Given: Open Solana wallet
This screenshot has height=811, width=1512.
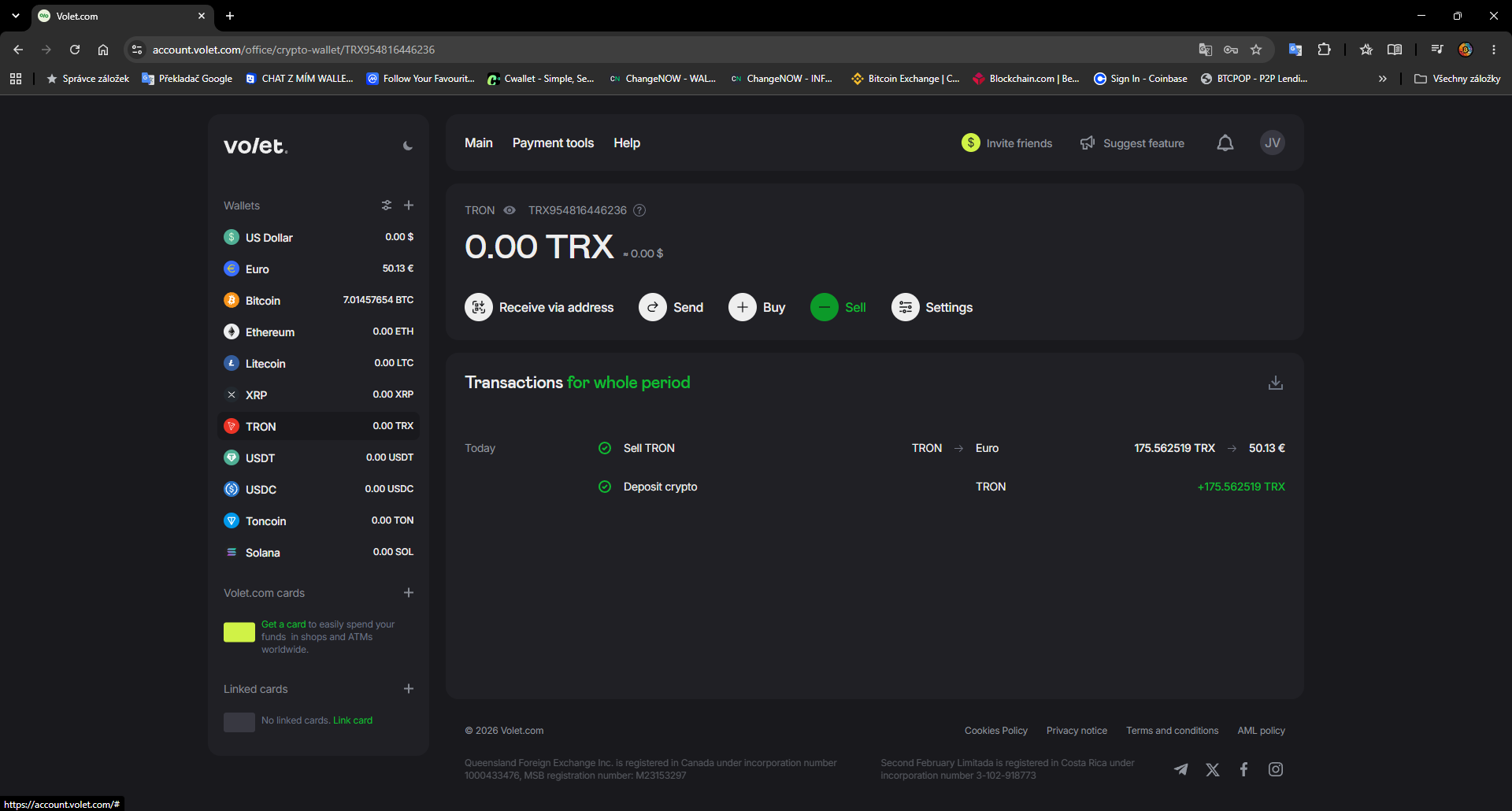Looking at the screenshot, I should click(318, 552).
